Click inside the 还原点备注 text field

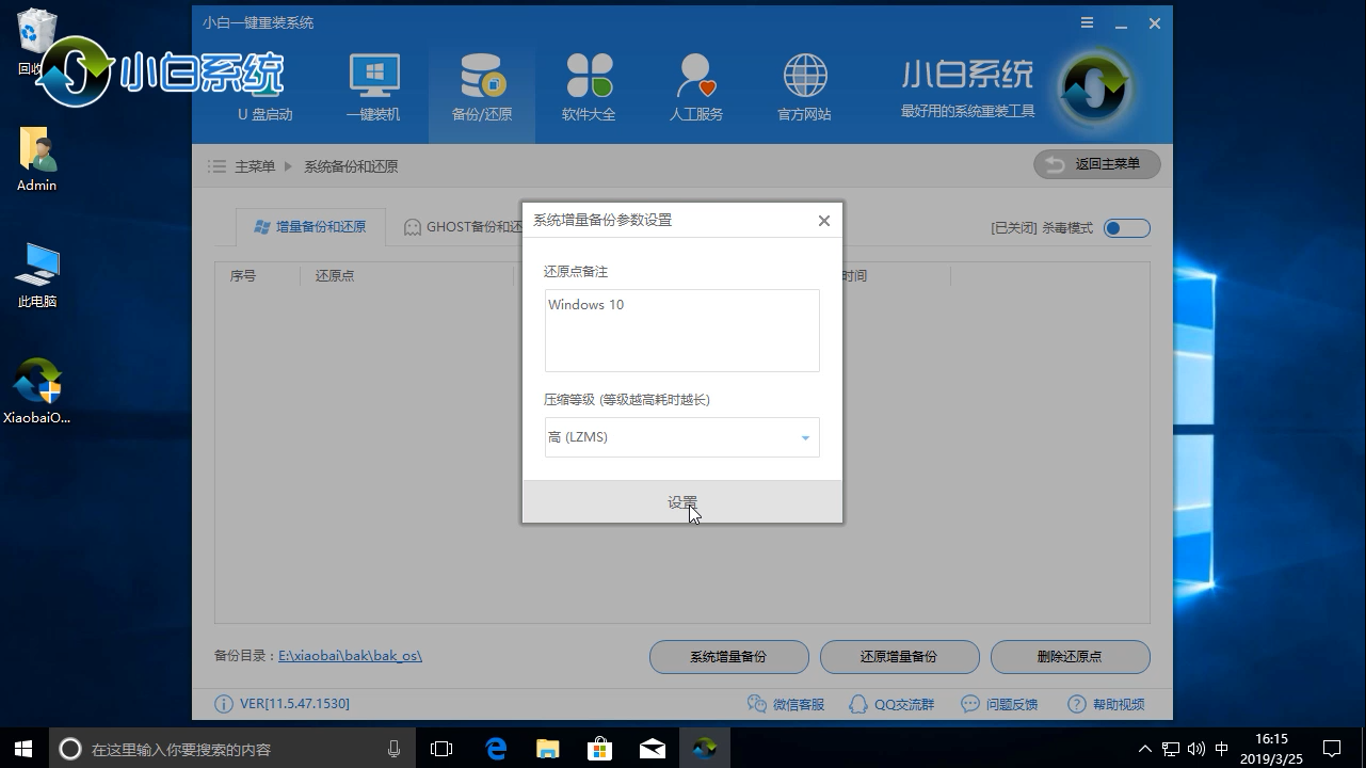[x=681, y=330]
